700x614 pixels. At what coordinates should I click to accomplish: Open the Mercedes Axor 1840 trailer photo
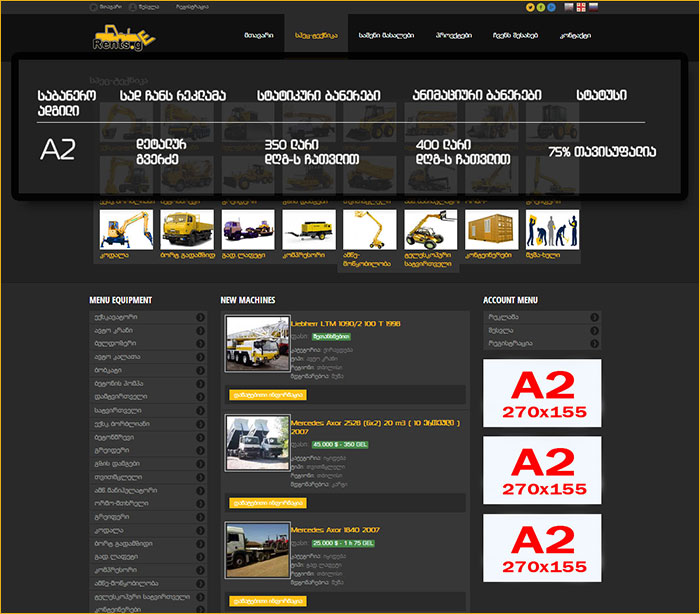coord(258,551)
